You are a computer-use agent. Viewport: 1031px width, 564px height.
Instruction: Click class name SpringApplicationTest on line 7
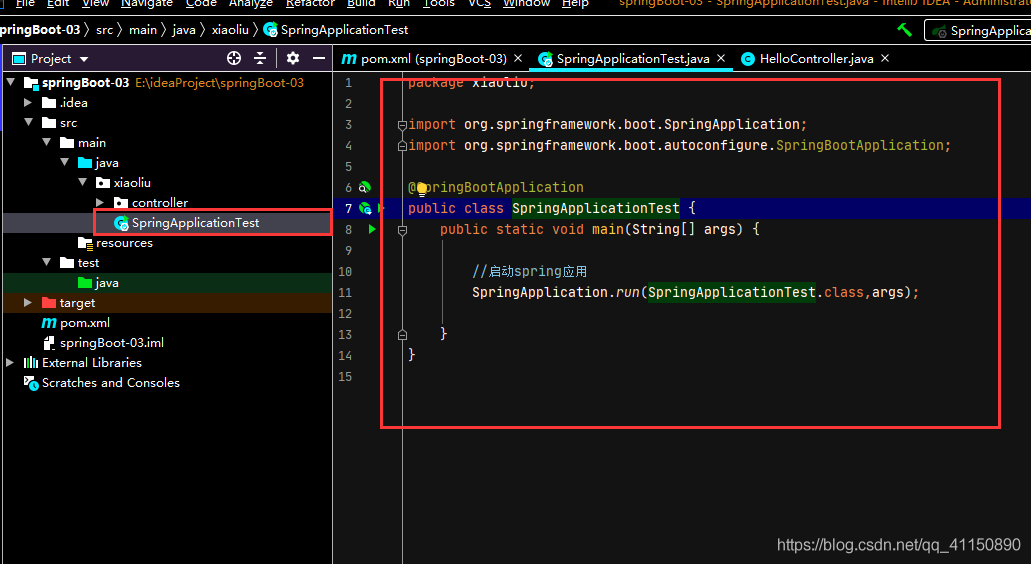coord(596,208)
